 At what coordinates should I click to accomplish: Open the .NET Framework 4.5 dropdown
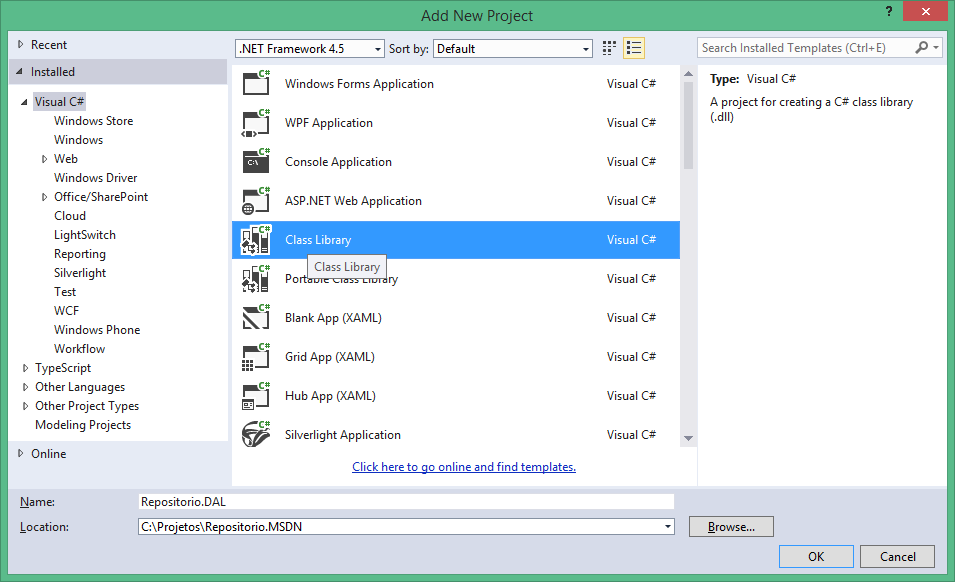309,49
